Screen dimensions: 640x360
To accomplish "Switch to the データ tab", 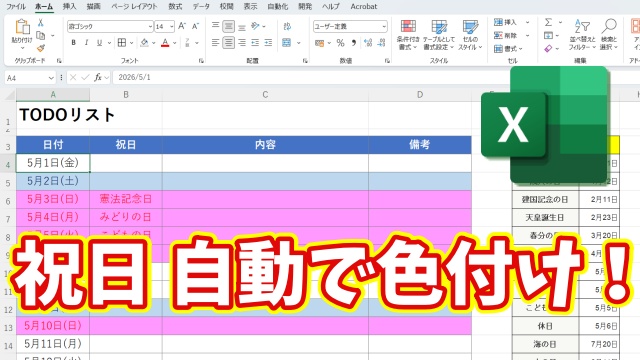I will (201, 7).
